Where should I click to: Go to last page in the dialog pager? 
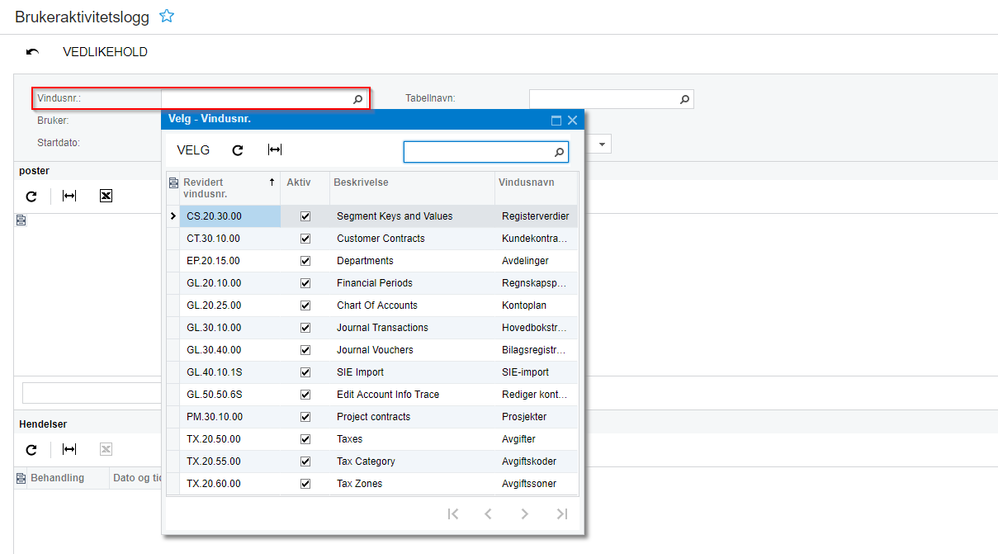(561, 514)
